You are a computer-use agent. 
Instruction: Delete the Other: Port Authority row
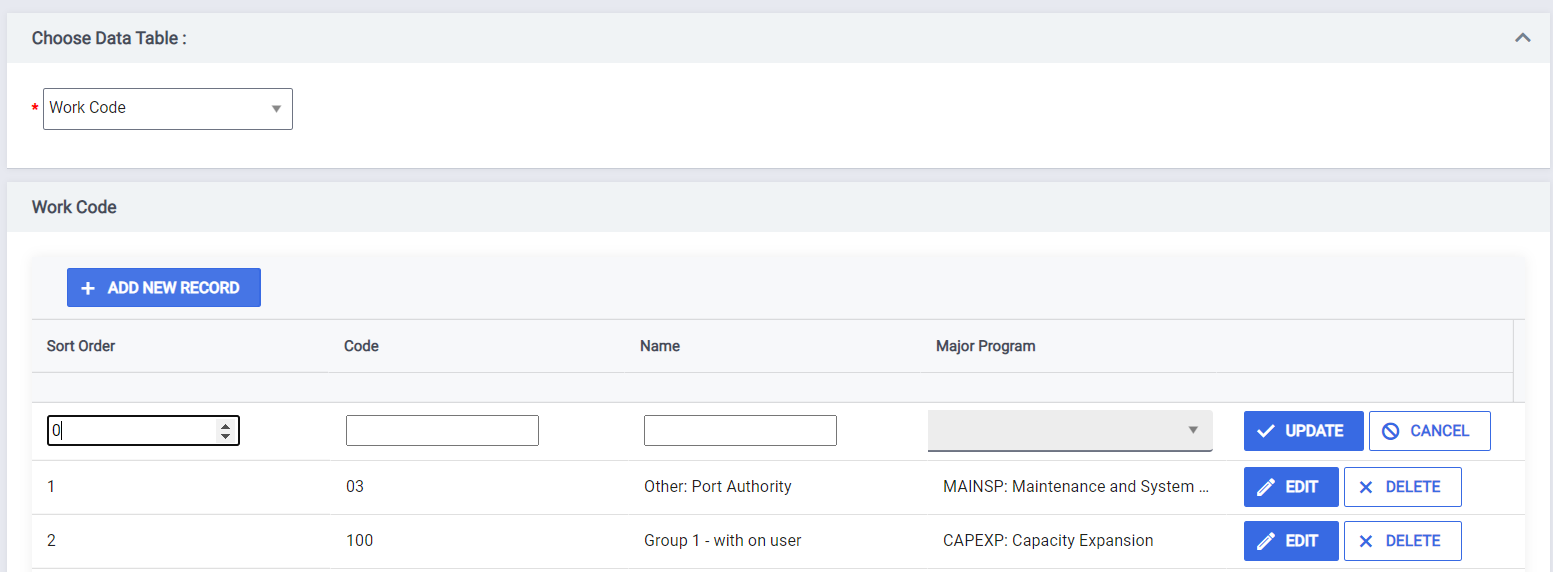(x=1402, y=487)
